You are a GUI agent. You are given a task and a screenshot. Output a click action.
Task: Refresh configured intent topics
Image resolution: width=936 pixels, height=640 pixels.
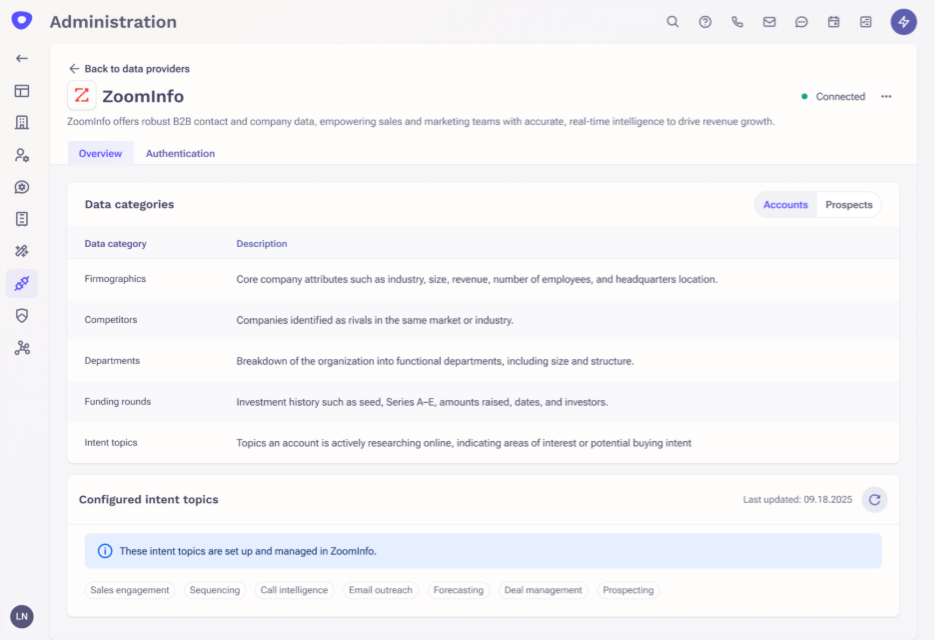875,500
